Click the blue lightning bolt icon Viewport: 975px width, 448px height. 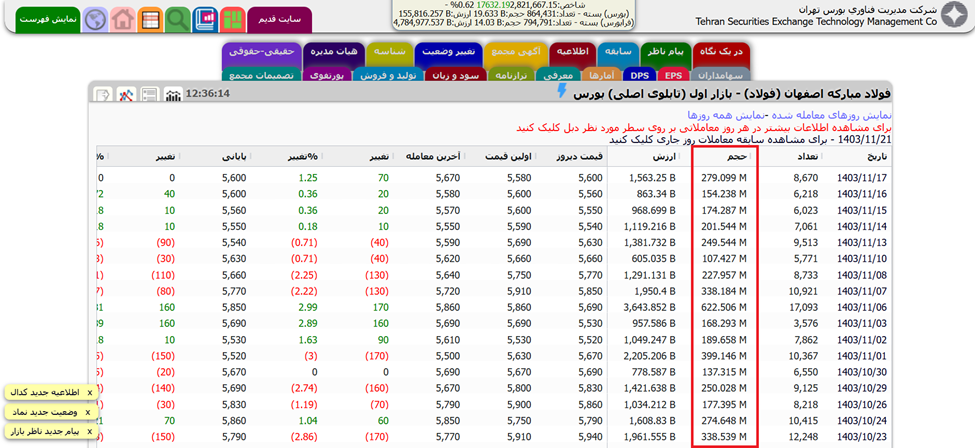563,92
